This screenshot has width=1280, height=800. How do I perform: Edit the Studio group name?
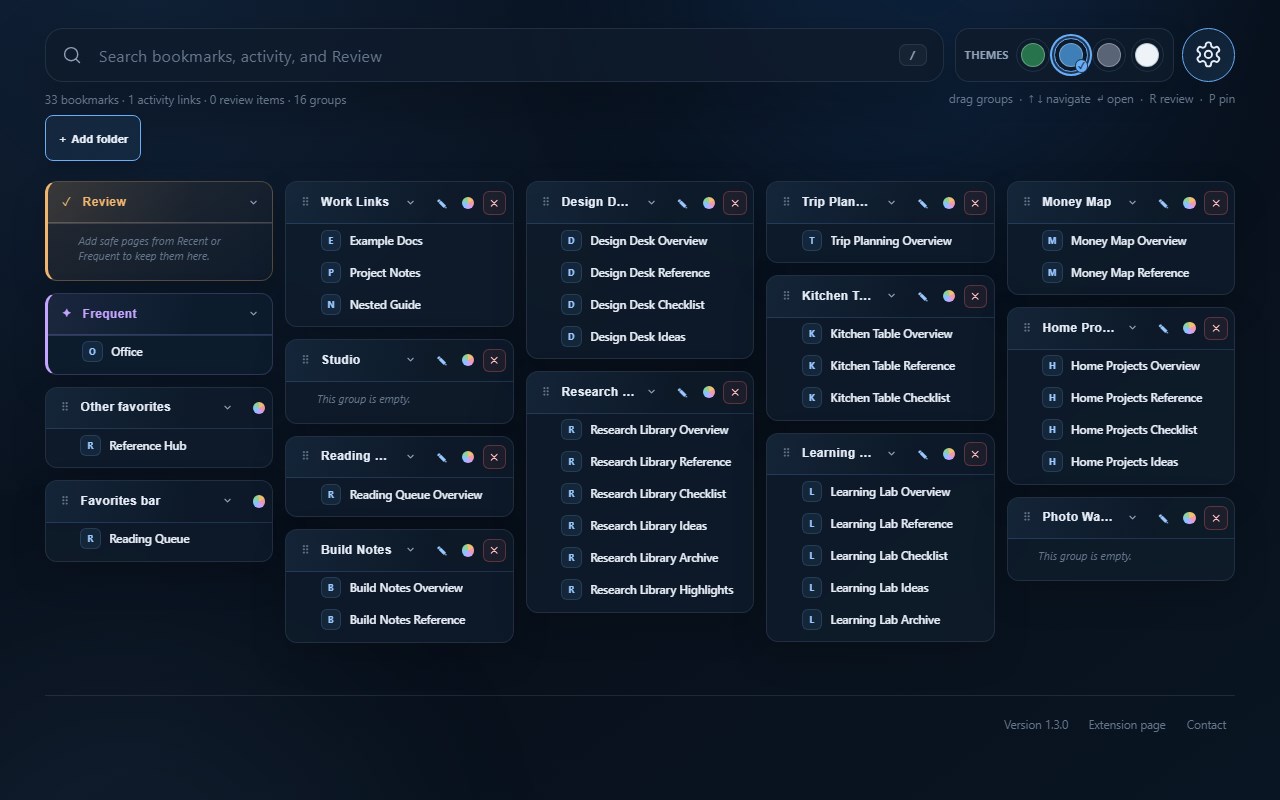click(x=441, y=360)
